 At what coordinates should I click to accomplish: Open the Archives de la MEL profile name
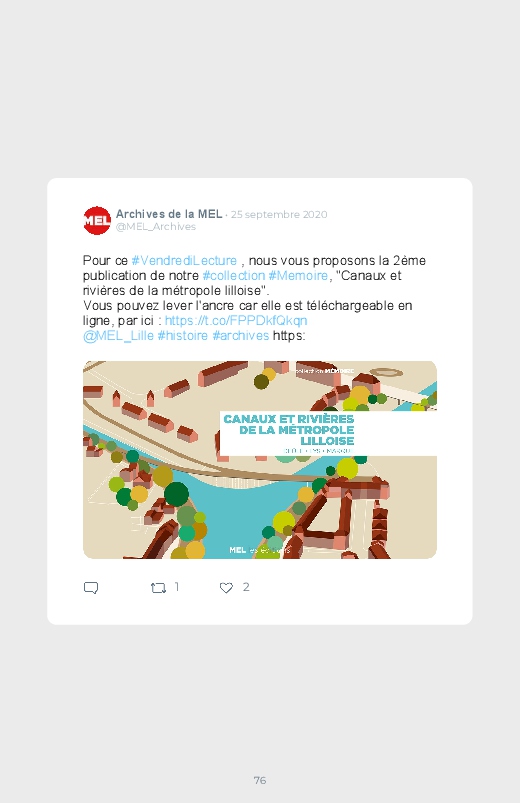click(169, 214)
